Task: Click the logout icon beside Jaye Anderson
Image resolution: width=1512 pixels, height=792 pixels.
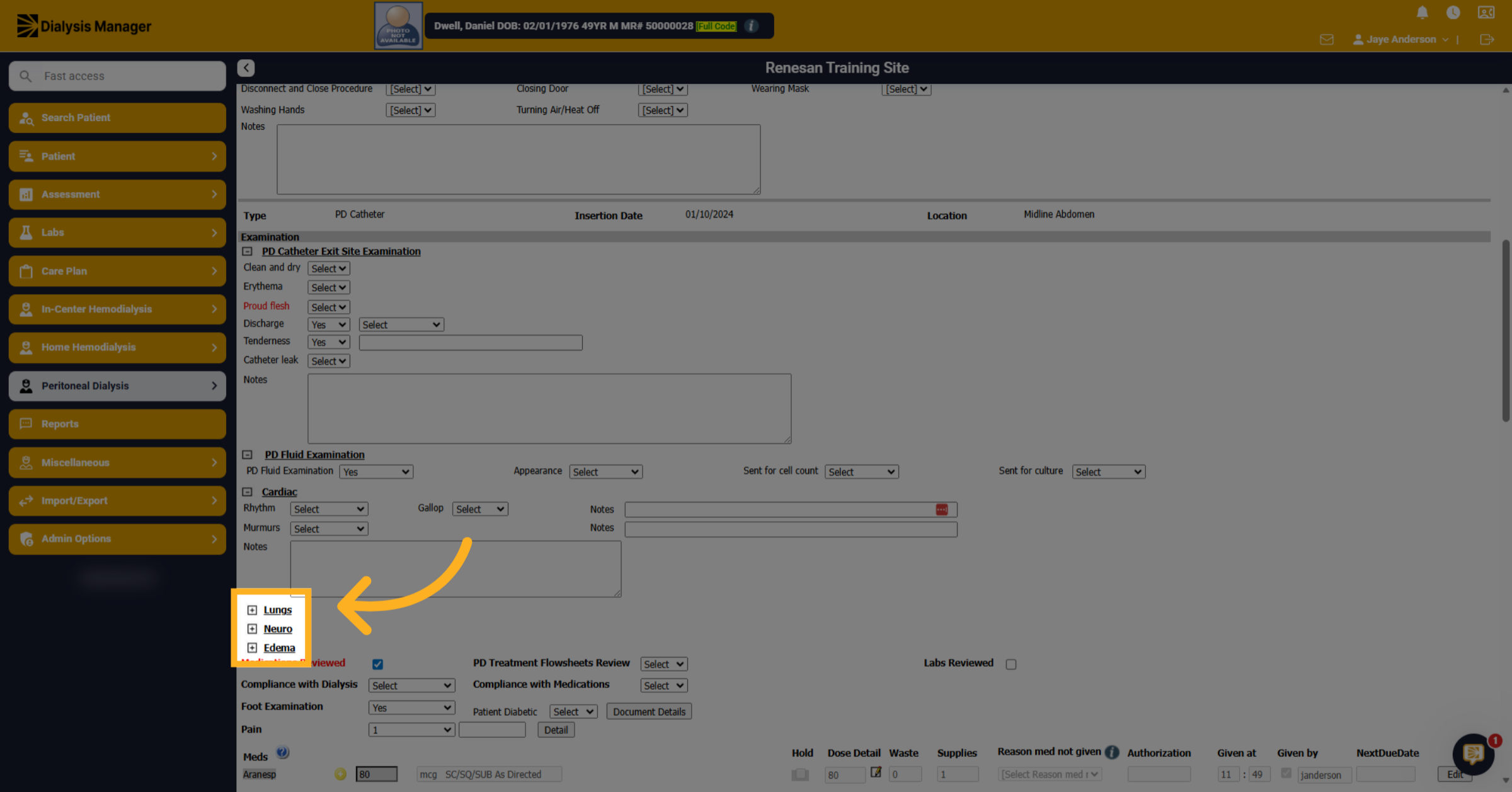Action: click(x=1487, y=40)
